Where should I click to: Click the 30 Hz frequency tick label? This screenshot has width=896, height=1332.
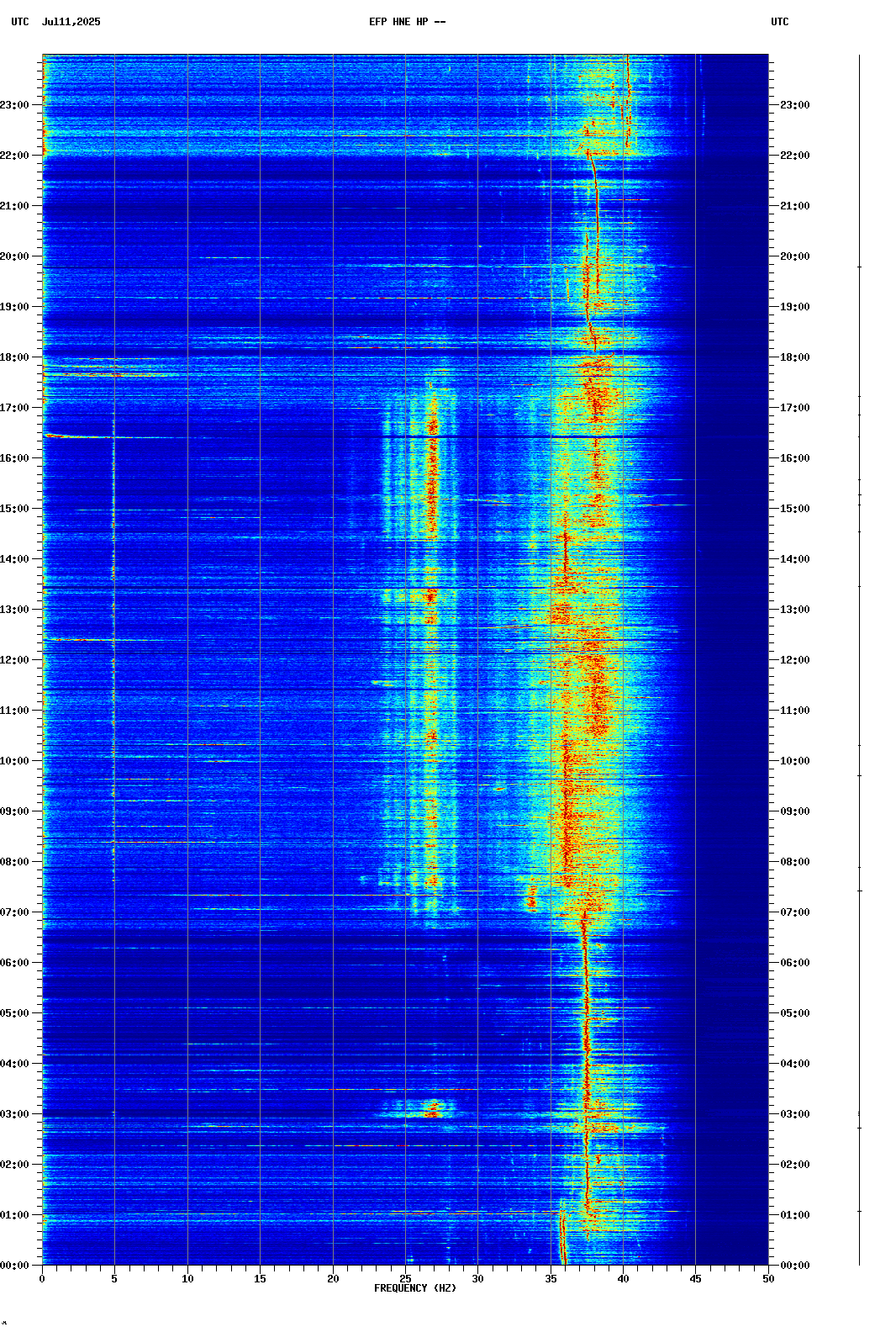pos(477,1279)
